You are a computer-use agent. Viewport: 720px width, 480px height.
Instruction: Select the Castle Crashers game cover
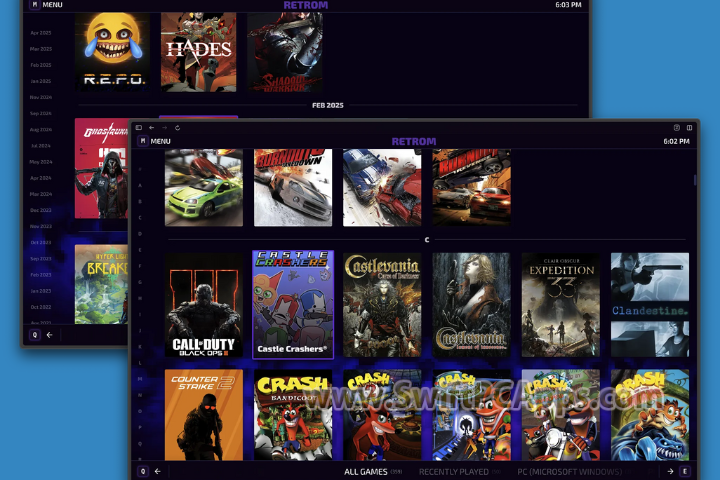point(293,305)
